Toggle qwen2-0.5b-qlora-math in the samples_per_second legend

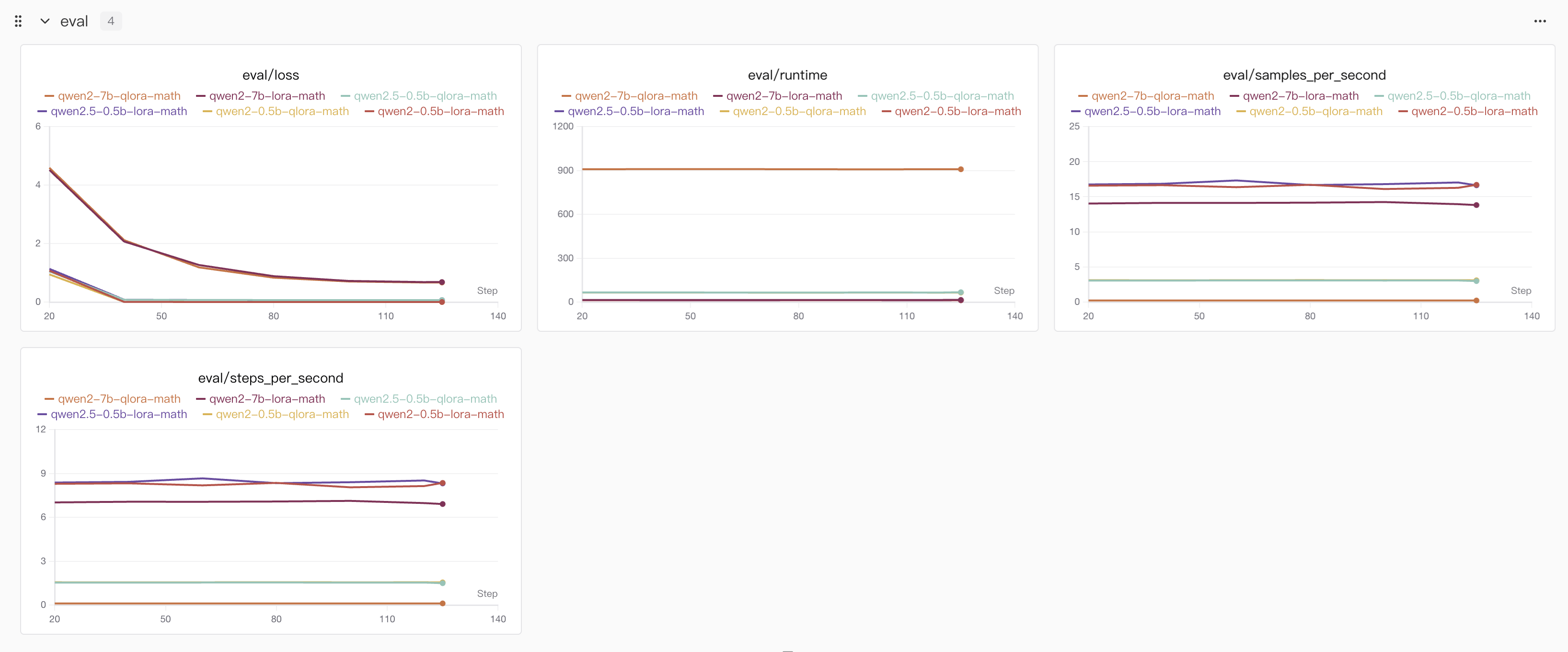[x=1315, y=111]
